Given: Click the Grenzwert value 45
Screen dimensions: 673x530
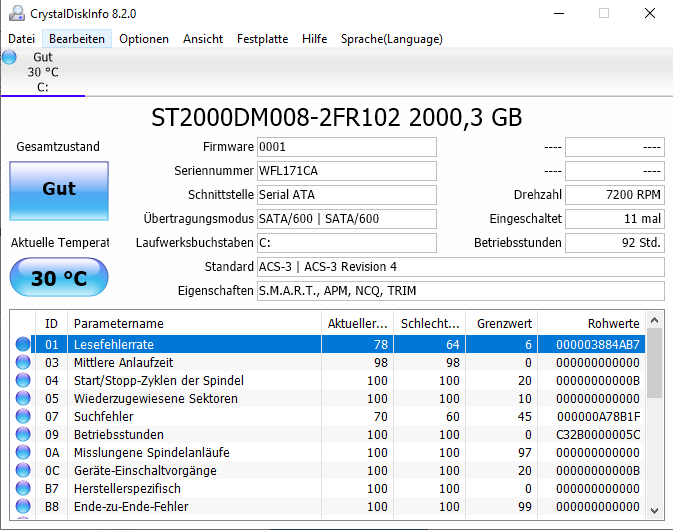Looking at the screenshot, I should [524, 417].
